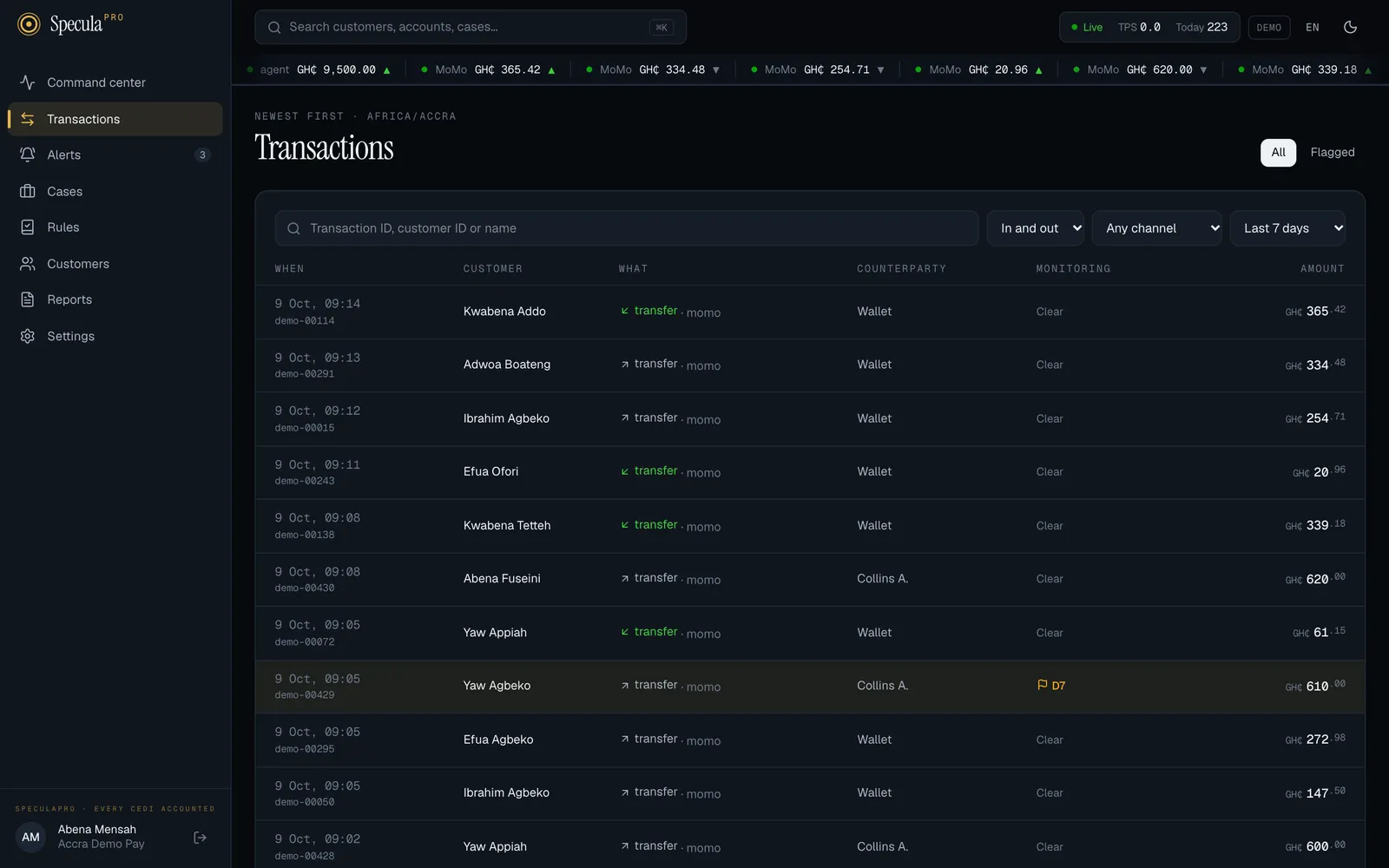Open the Cases menu item
The width and height of the screenshot is (1389, 868).
(x=115, y=191)
